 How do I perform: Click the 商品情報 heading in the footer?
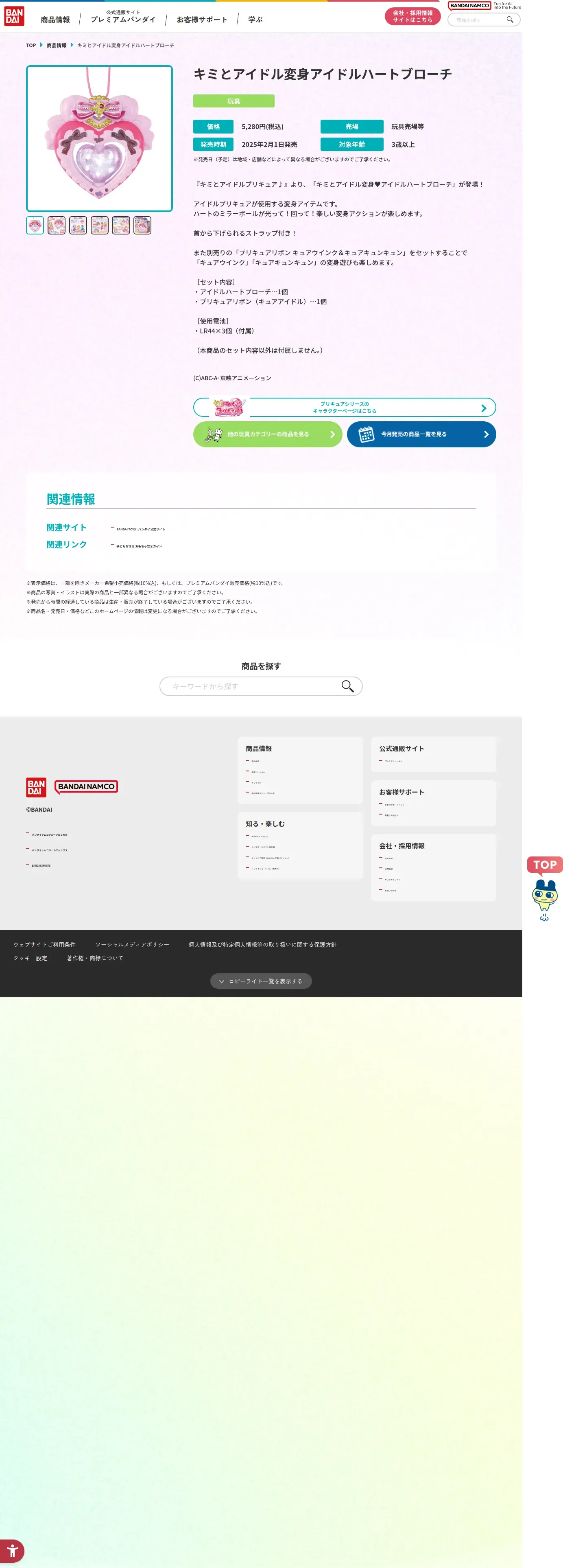[258, 749]
